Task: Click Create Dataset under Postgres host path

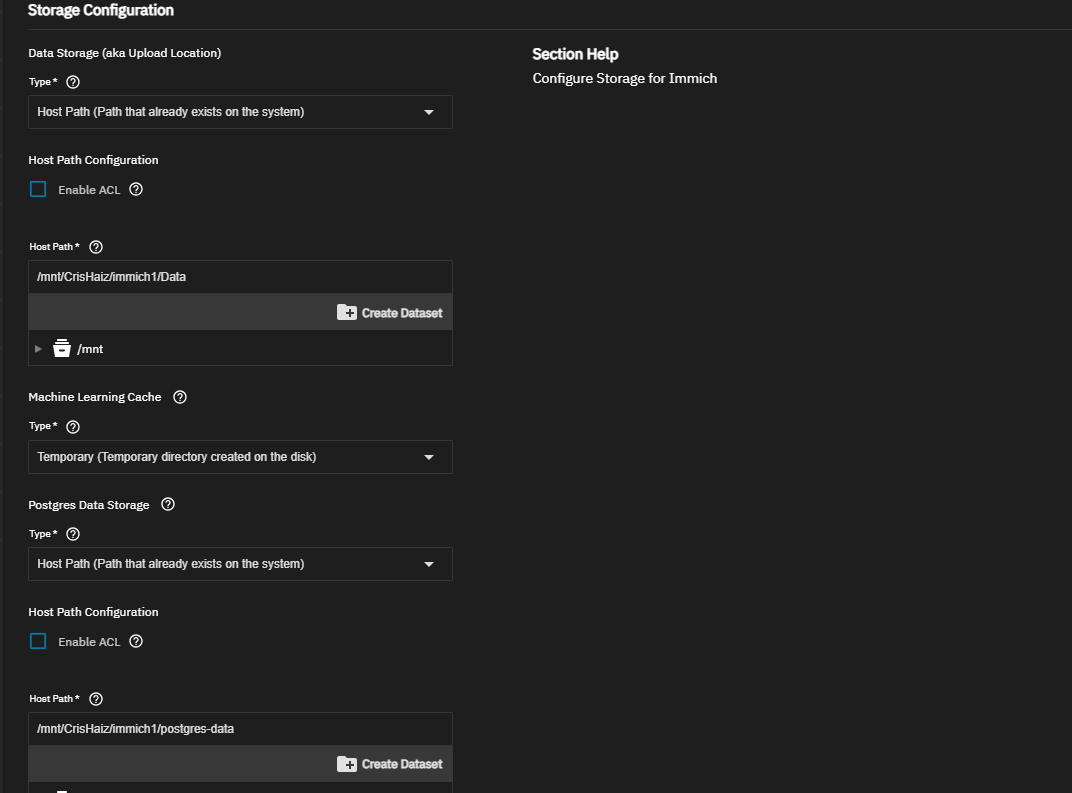Action: (x=390, y=764)
